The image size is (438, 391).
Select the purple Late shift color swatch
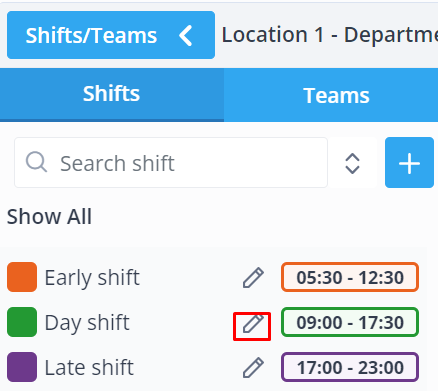pyautogui.click(x=22, y=367)
